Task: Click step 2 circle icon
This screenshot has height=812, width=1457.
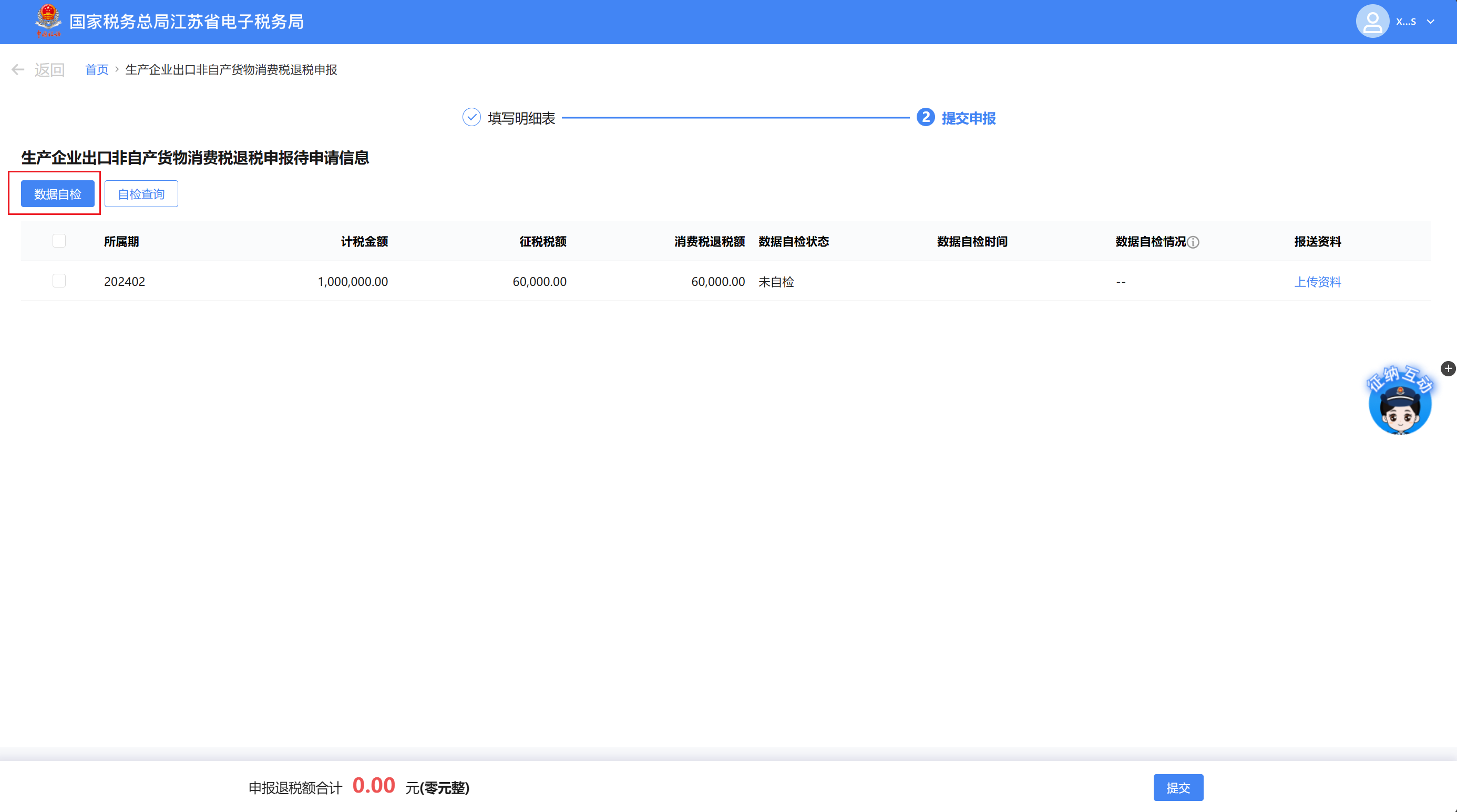Action: pyautogui.click(x=925, y=118)
